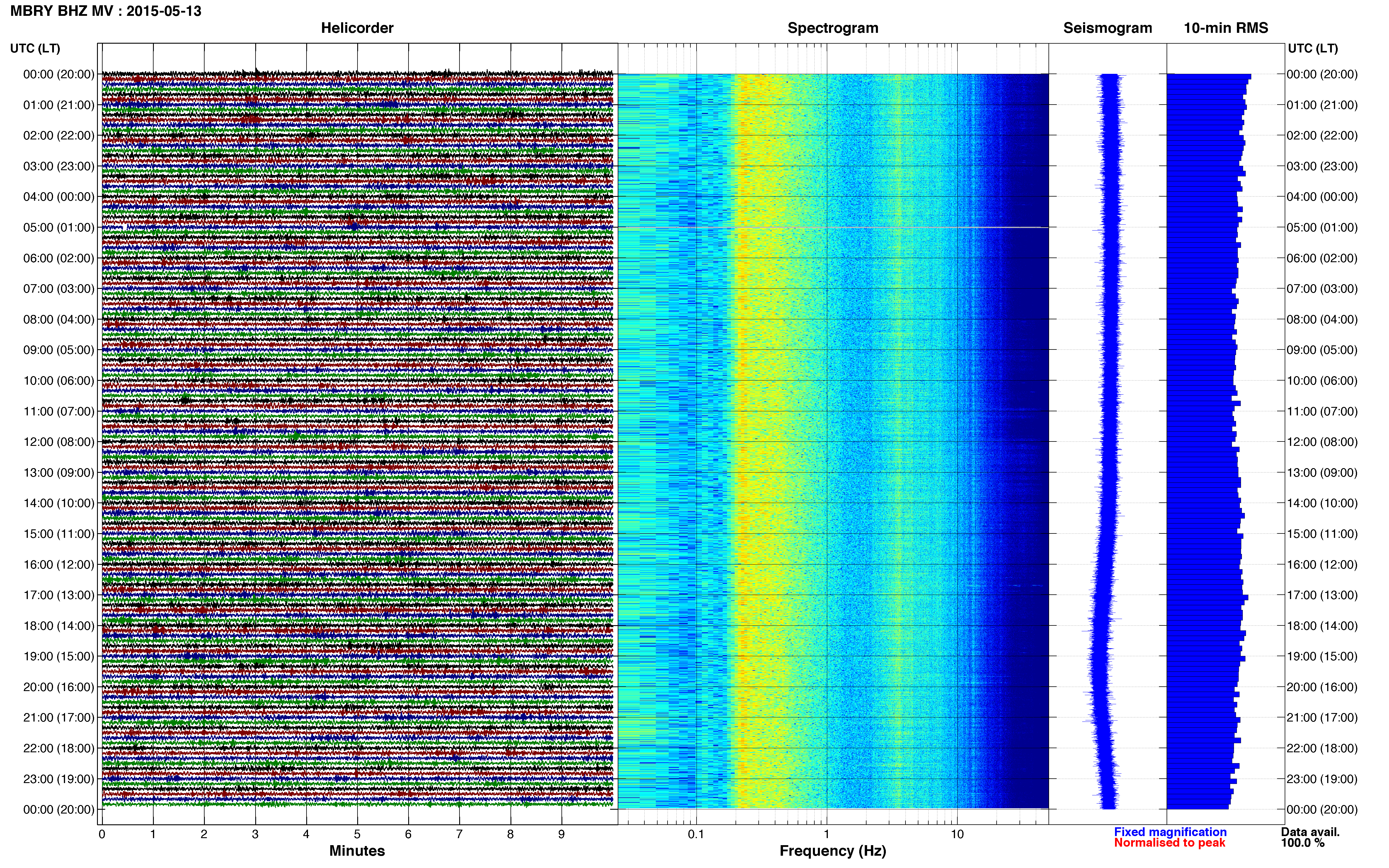Click the right 'UTC (LT)' axis header
The width and height of the screenshot is (1389, 868).
(x=1313, y=48)
